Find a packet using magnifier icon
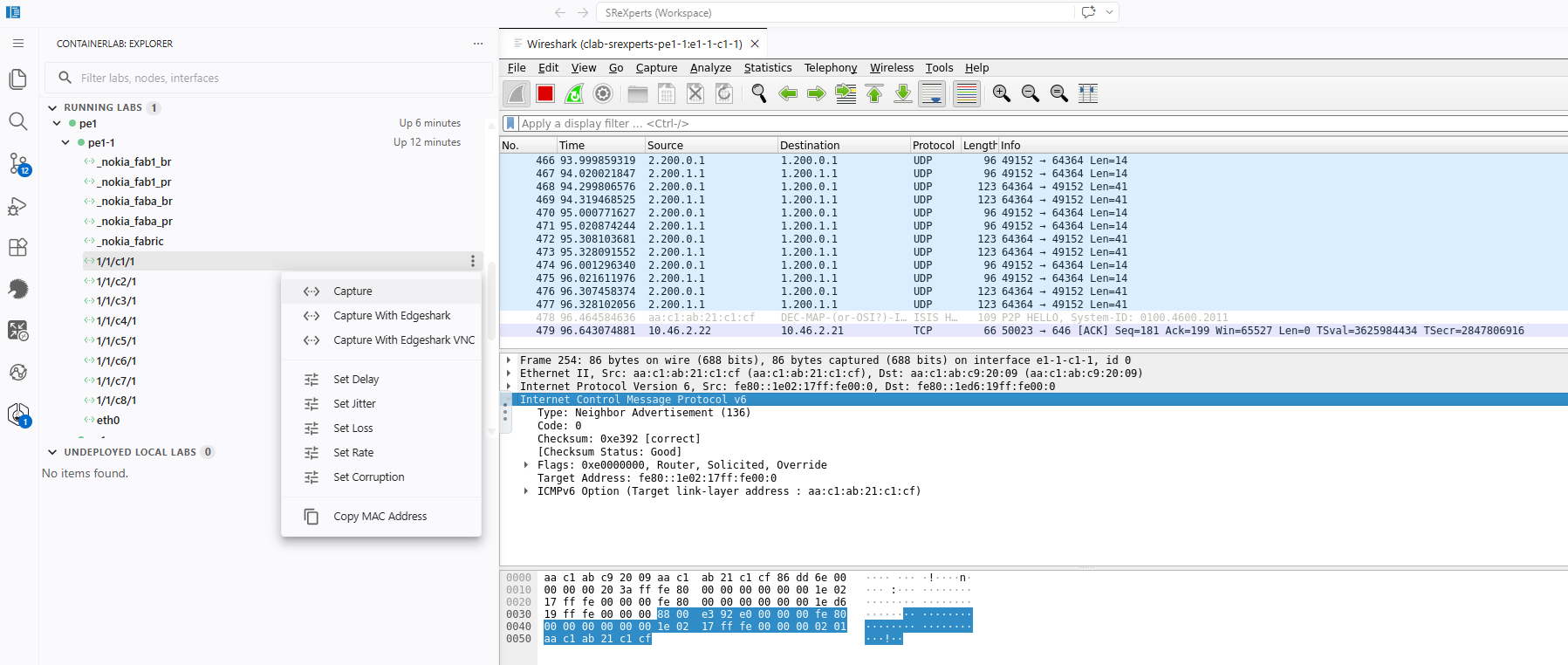Image resolution: width=1568 pixels, height=665 pixels. coord(759,93)
